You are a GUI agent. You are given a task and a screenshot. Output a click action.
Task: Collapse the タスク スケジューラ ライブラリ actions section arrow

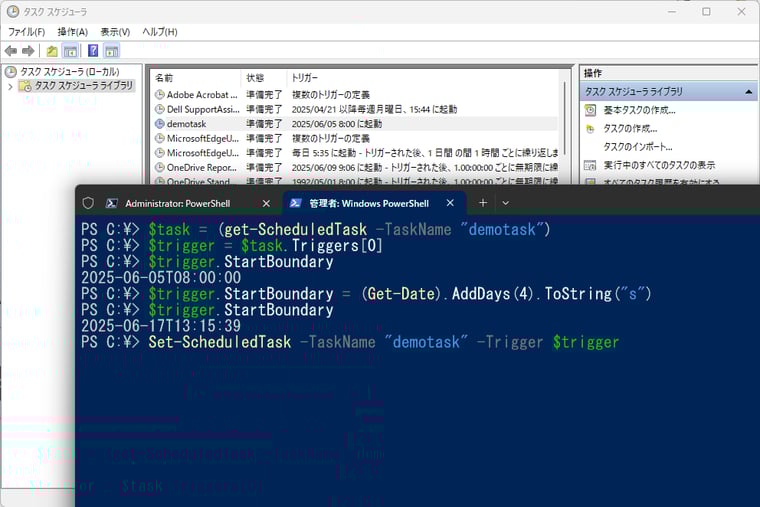749,92
